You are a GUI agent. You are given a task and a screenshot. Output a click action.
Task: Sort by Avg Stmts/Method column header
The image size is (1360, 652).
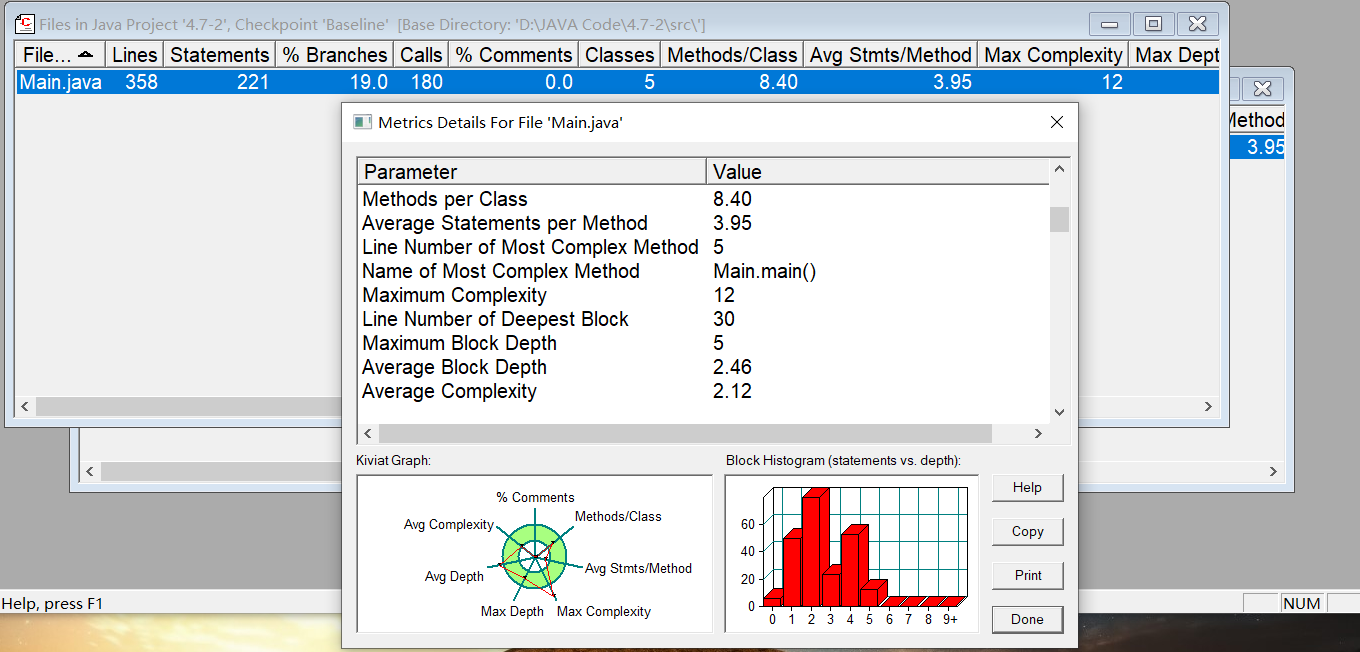[890, 55]
